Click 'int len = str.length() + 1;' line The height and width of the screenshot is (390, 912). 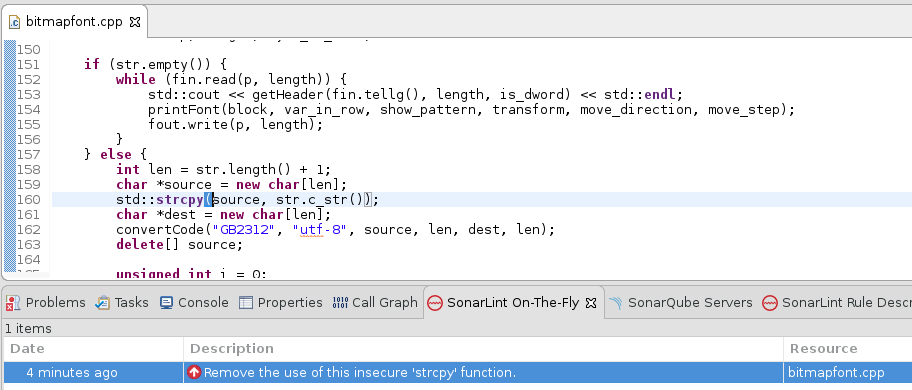click(223, 170)
